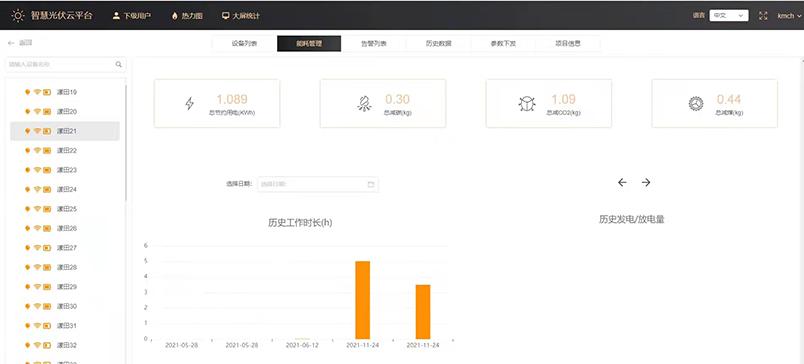The height and width of the screenshot is (364, 804).
Task: Click the calendar icon in date picker
Action: (371, 184)
